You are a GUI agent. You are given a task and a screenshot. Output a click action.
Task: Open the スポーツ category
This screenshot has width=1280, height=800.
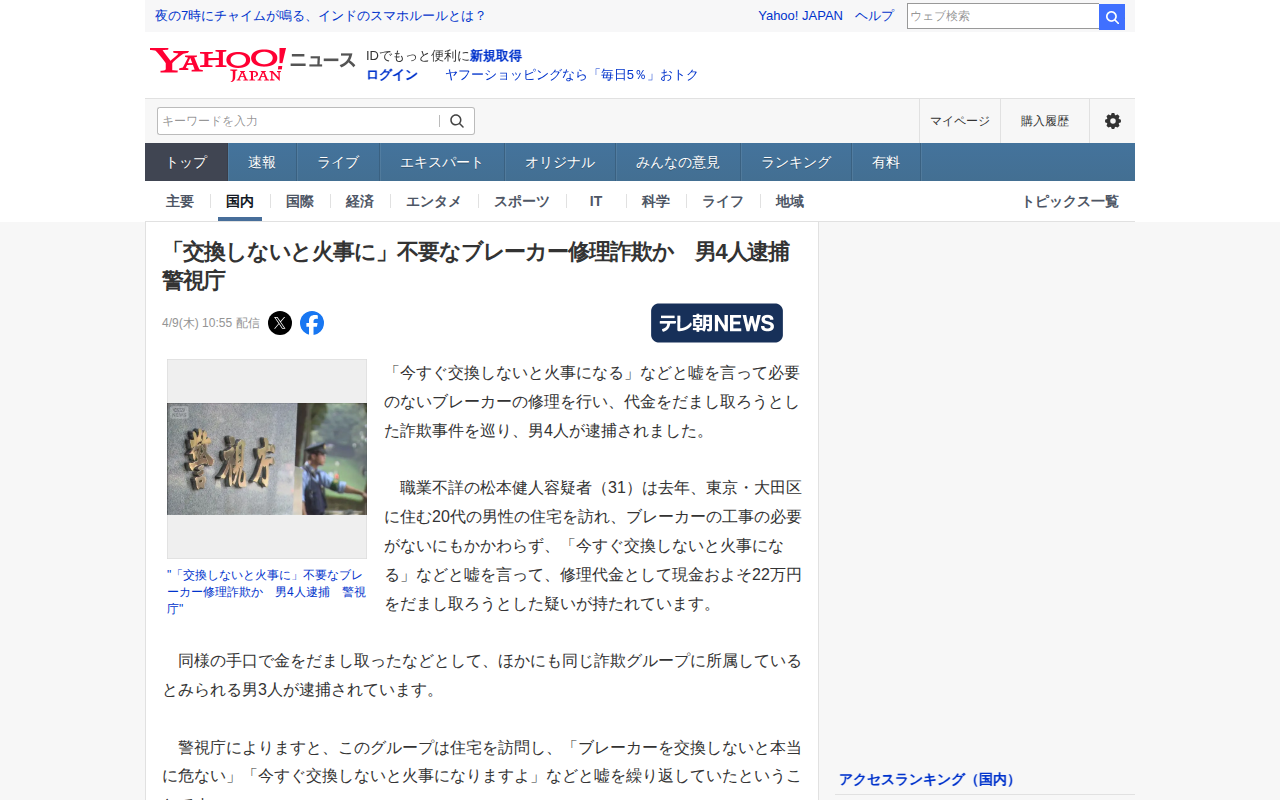522,201
